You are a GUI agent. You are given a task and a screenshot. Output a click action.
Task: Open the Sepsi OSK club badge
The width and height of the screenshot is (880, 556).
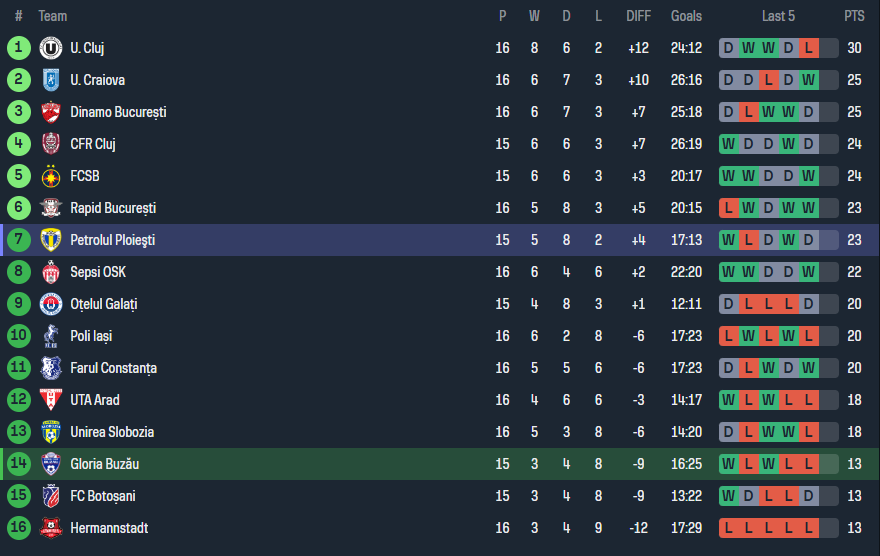[x=51, y=272]
